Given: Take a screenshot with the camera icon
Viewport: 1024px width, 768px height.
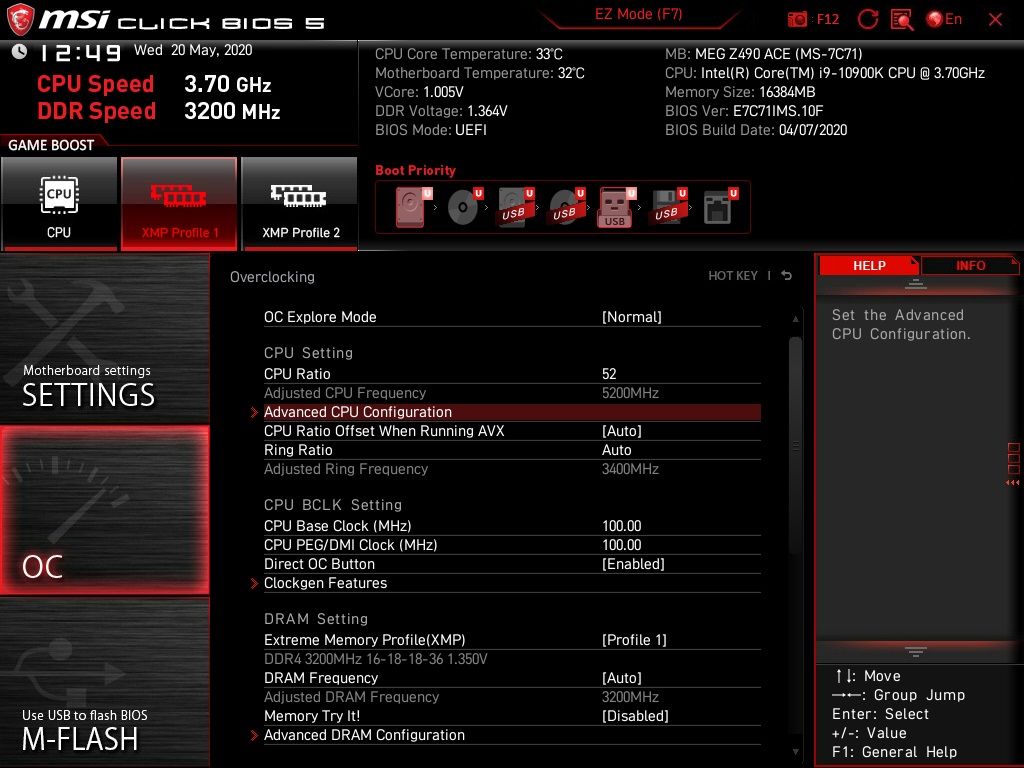Looking at the screenshot, I should [797, 18].
